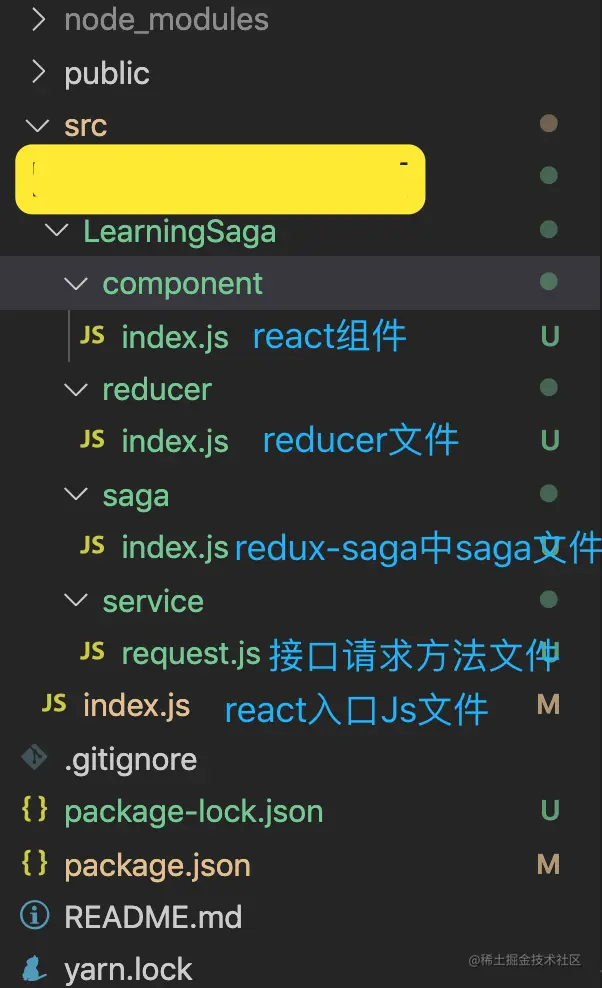602x988 pixels.
Task: Collapse the component folder
Action: point(76,283)
